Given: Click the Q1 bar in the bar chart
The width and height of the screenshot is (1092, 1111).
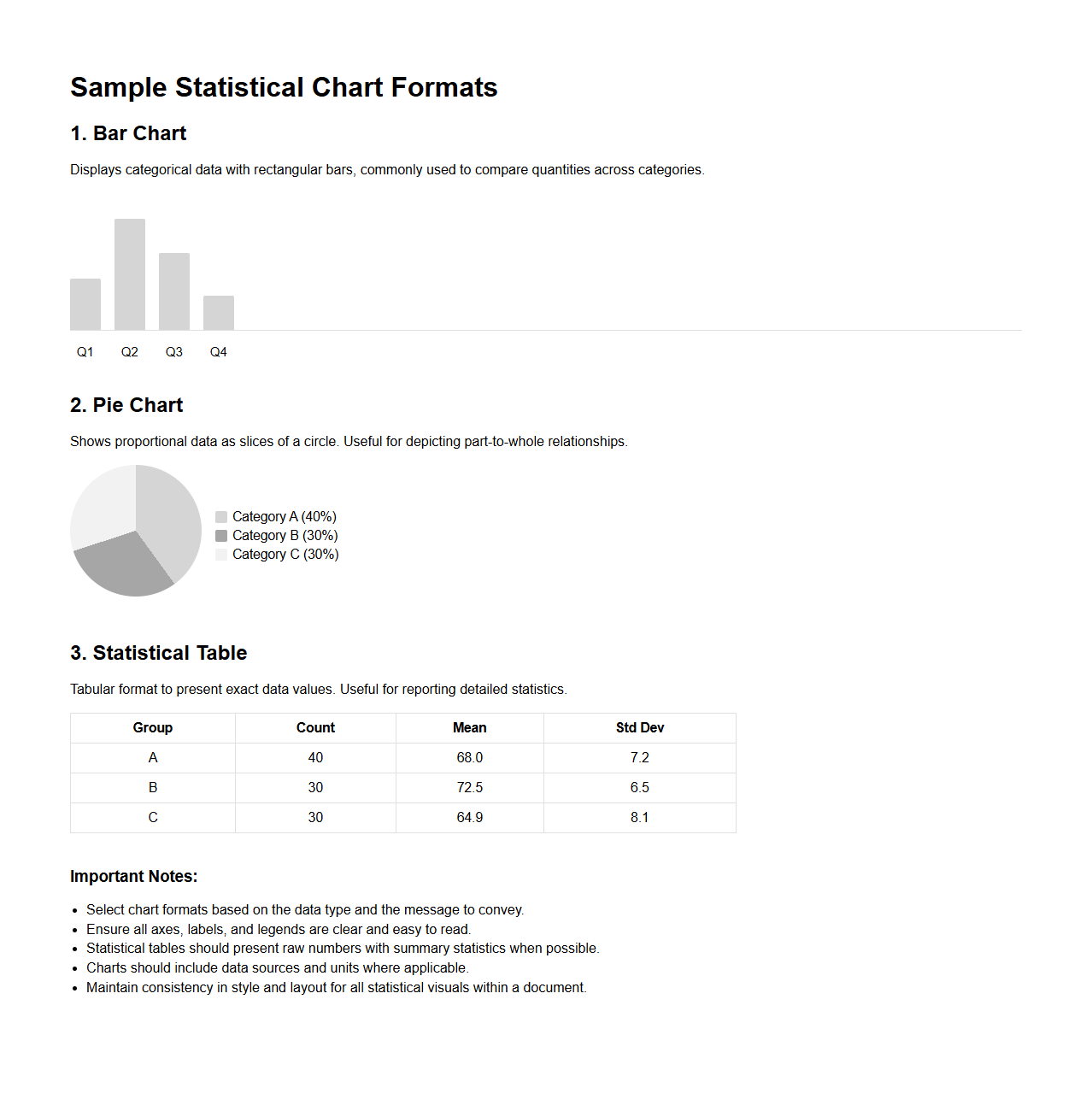Looking at the screenshot, I should tap(85, 304).
